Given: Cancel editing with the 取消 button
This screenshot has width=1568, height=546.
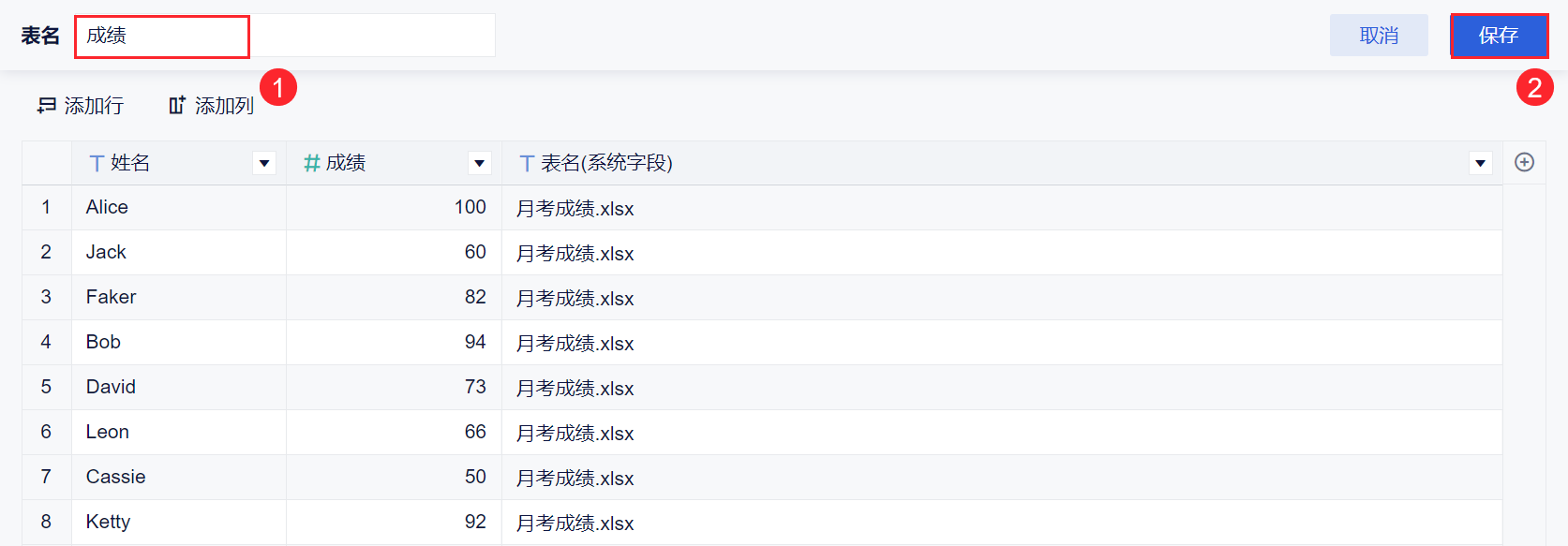Looking at the screenshot, I should 1379,36.
